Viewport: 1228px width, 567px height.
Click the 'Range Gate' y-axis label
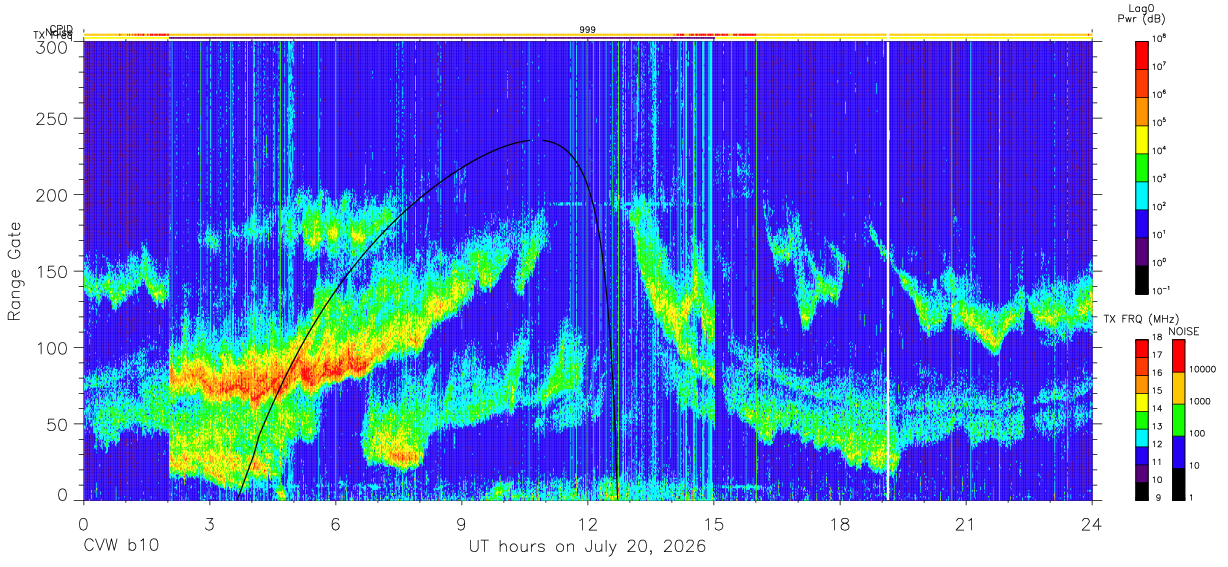click(x=15, y=271)
